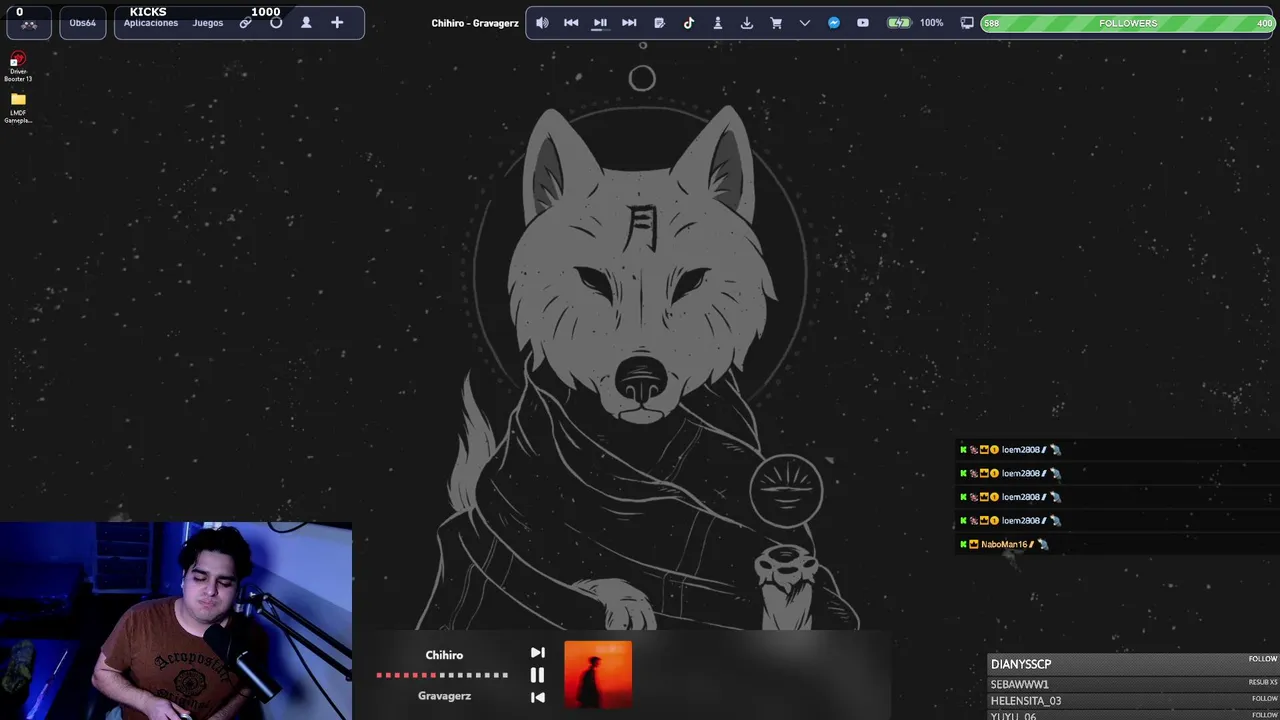Click the now-playing title Chihiro - Gravagerz
The image size is (1280, 720).
click(x=475, y=23)
